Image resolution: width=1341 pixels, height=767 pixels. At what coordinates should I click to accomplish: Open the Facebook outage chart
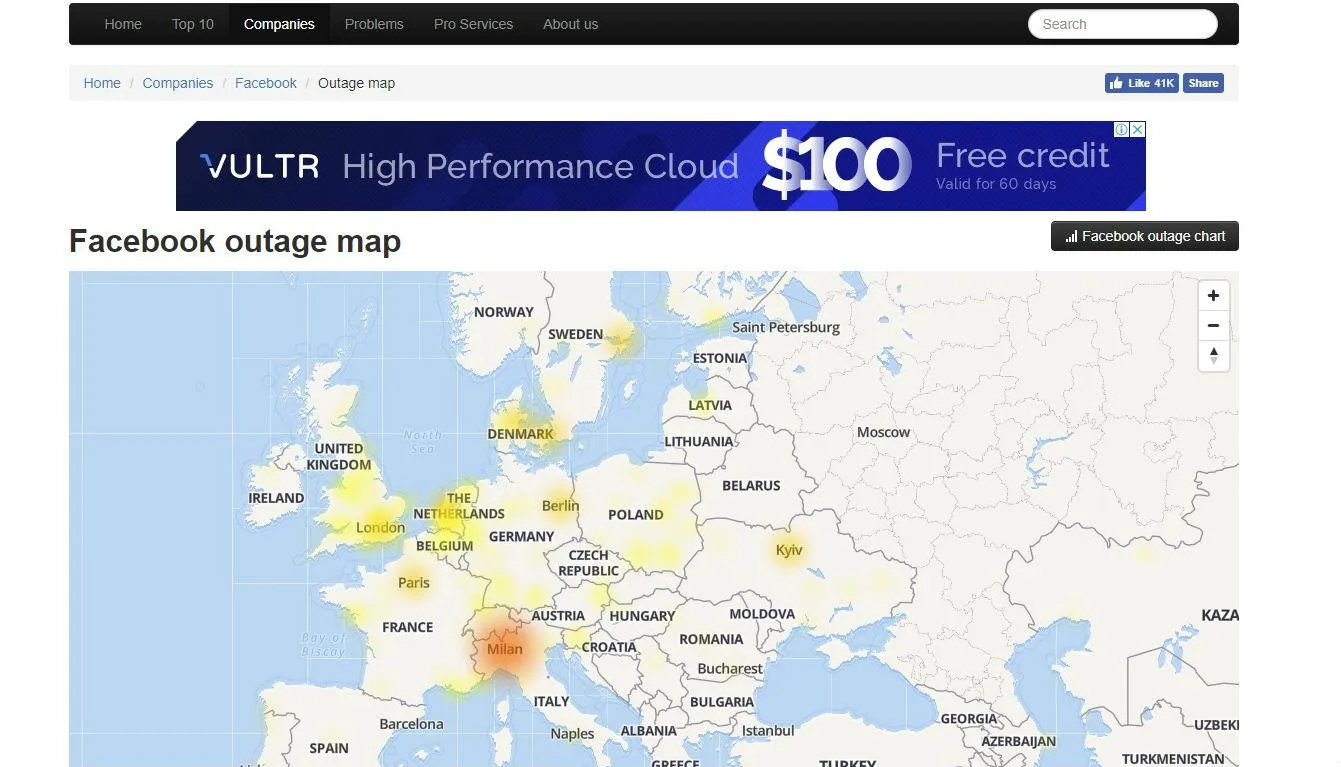pos(1144,236)
